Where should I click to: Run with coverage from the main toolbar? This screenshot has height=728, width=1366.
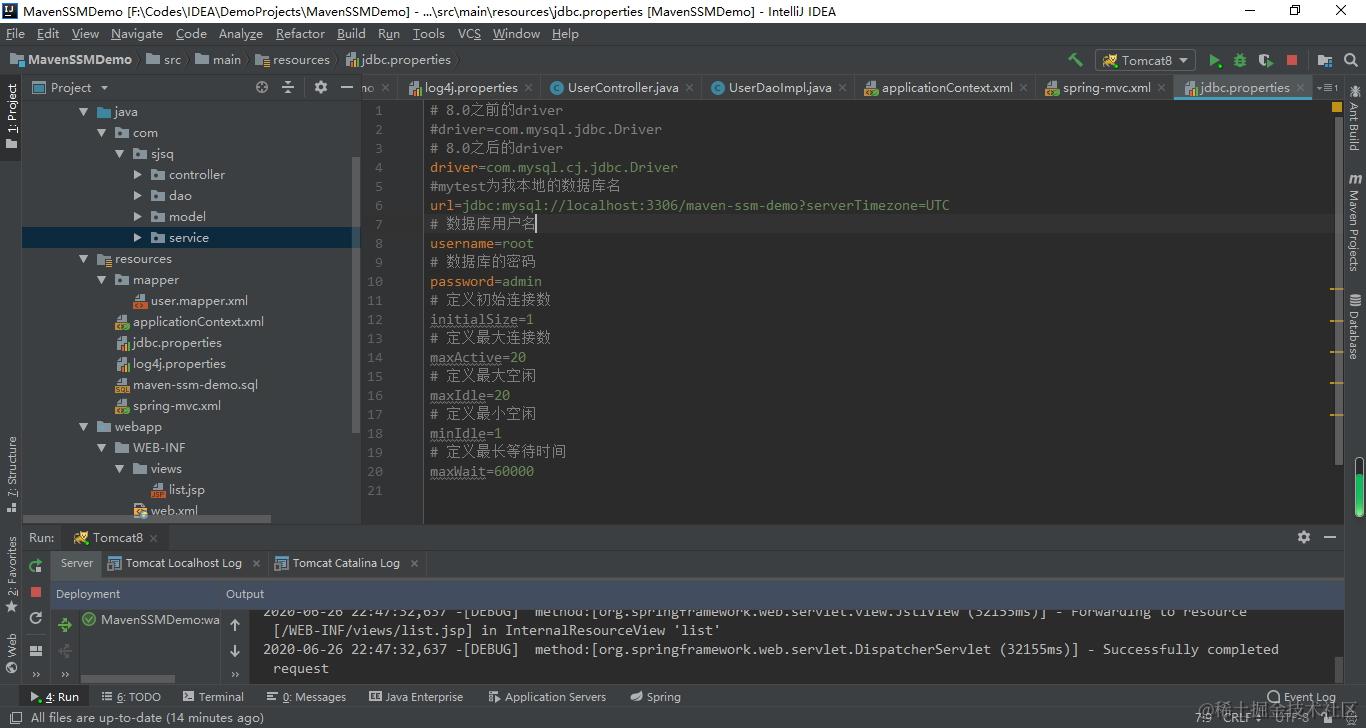coord(1265,60)
